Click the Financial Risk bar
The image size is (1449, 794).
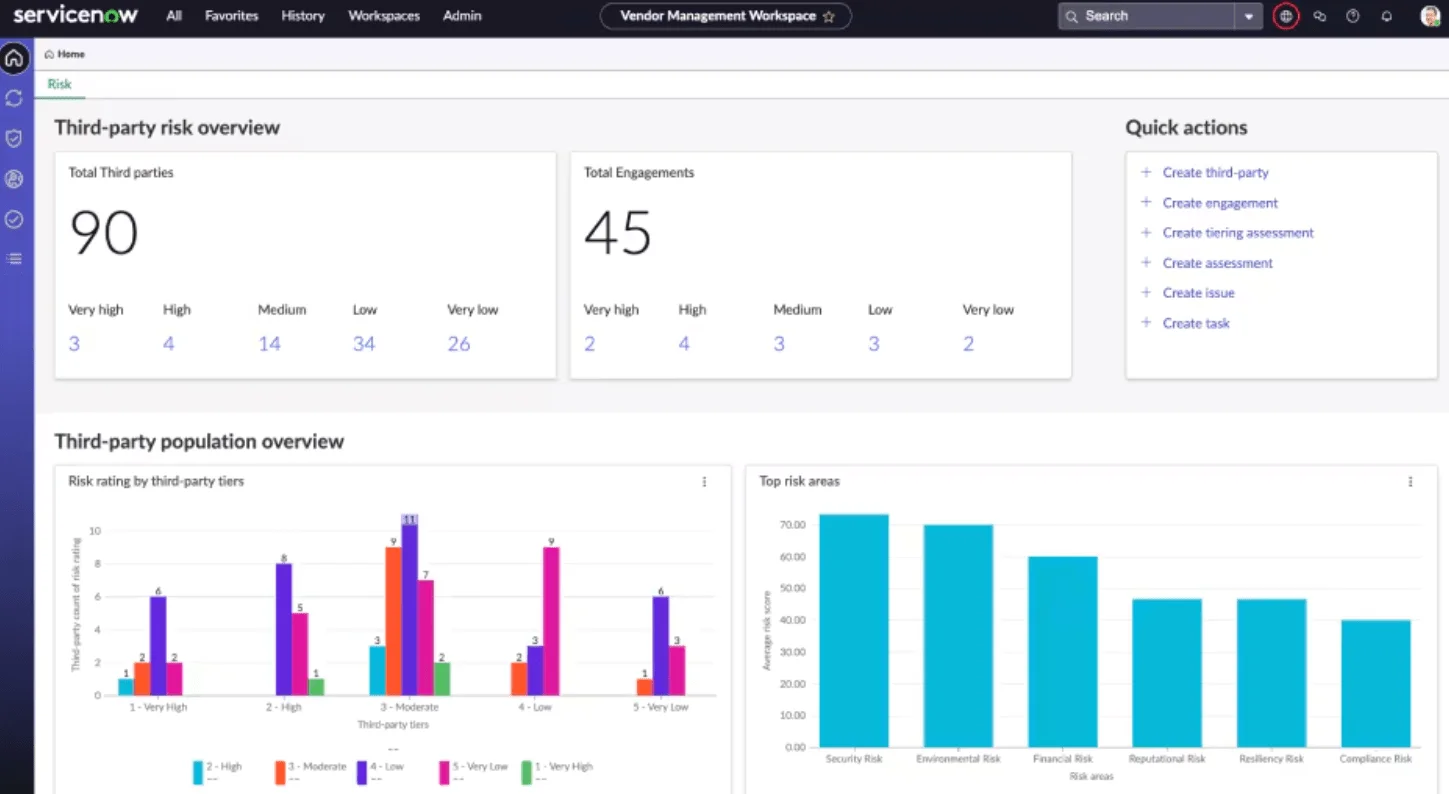(1063, 652)
